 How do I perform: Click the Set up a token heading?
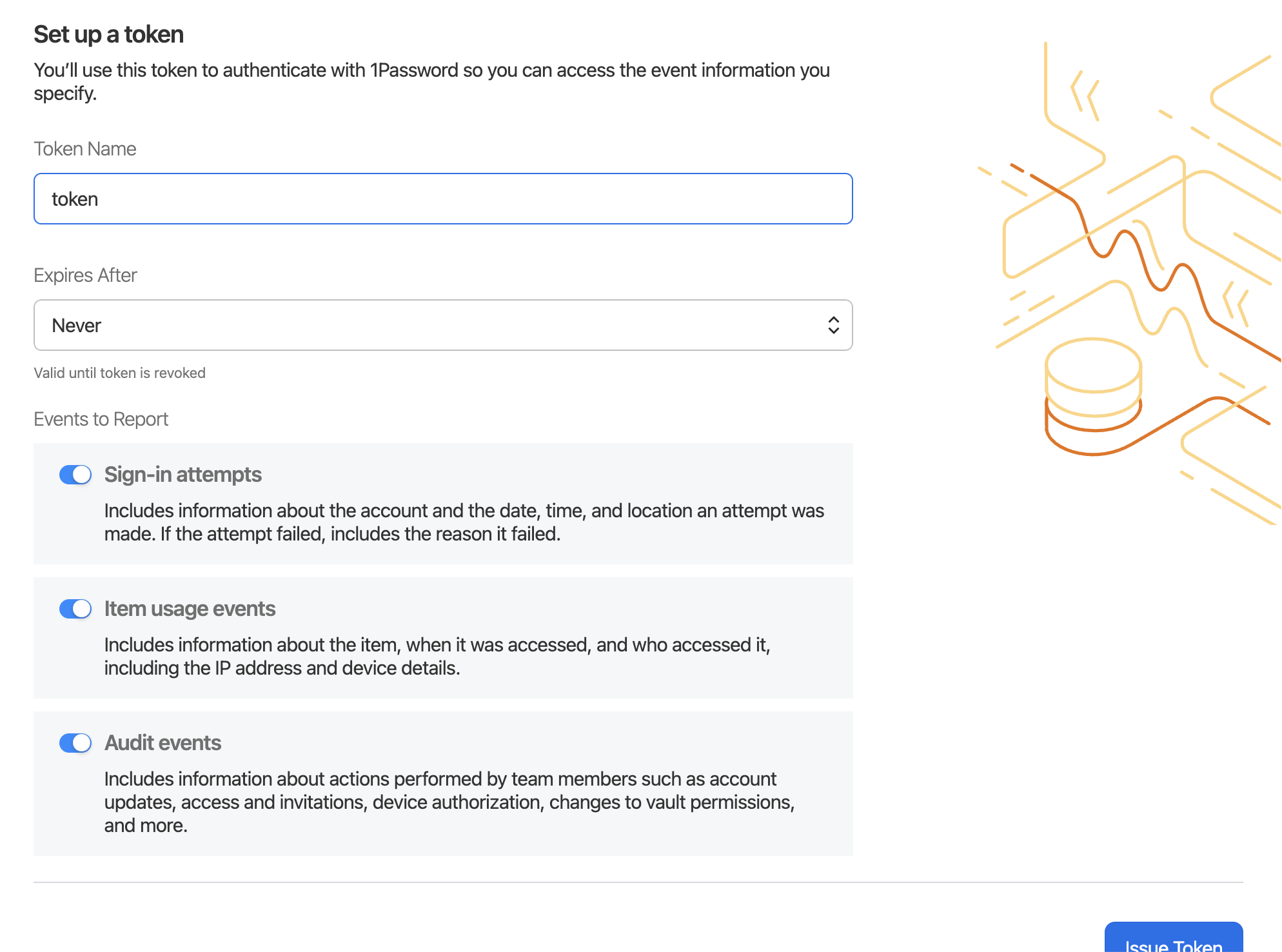108,34
